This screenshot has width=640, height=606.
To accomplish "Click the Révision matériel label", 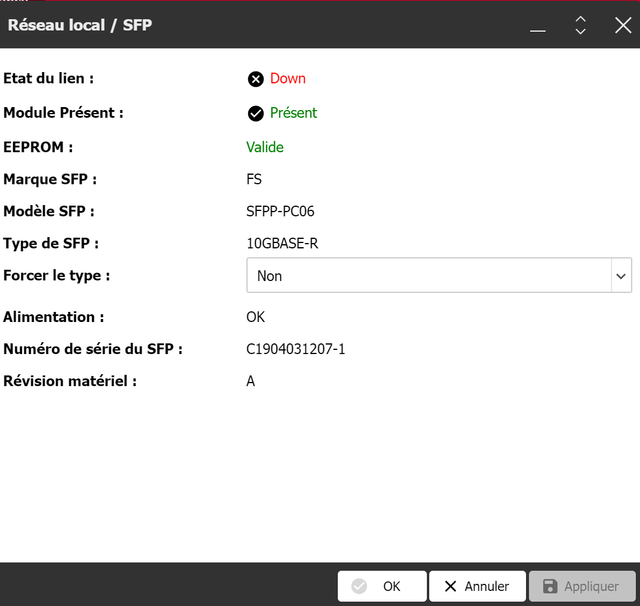I will click(x=70, y=381).
